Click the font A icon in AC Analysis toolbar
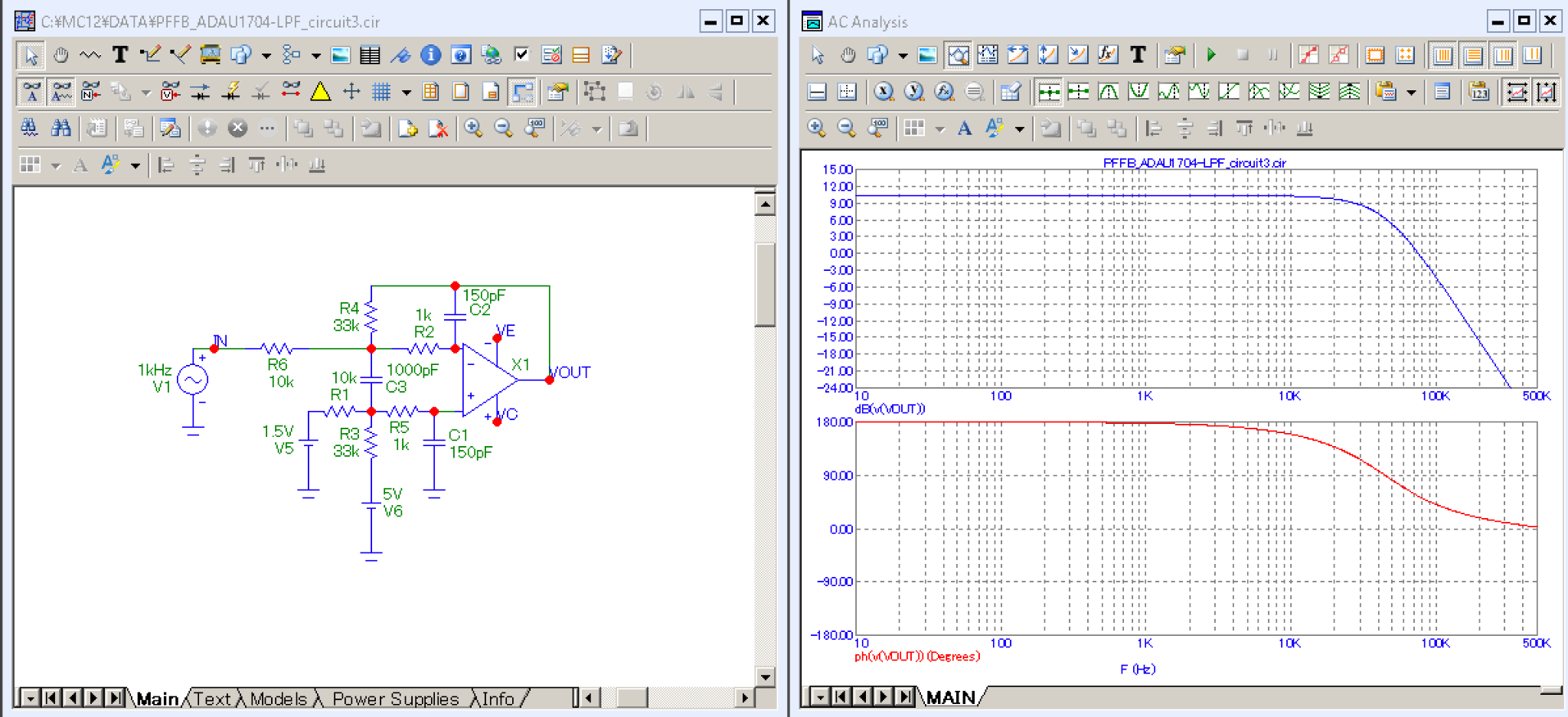 point(965,128)
